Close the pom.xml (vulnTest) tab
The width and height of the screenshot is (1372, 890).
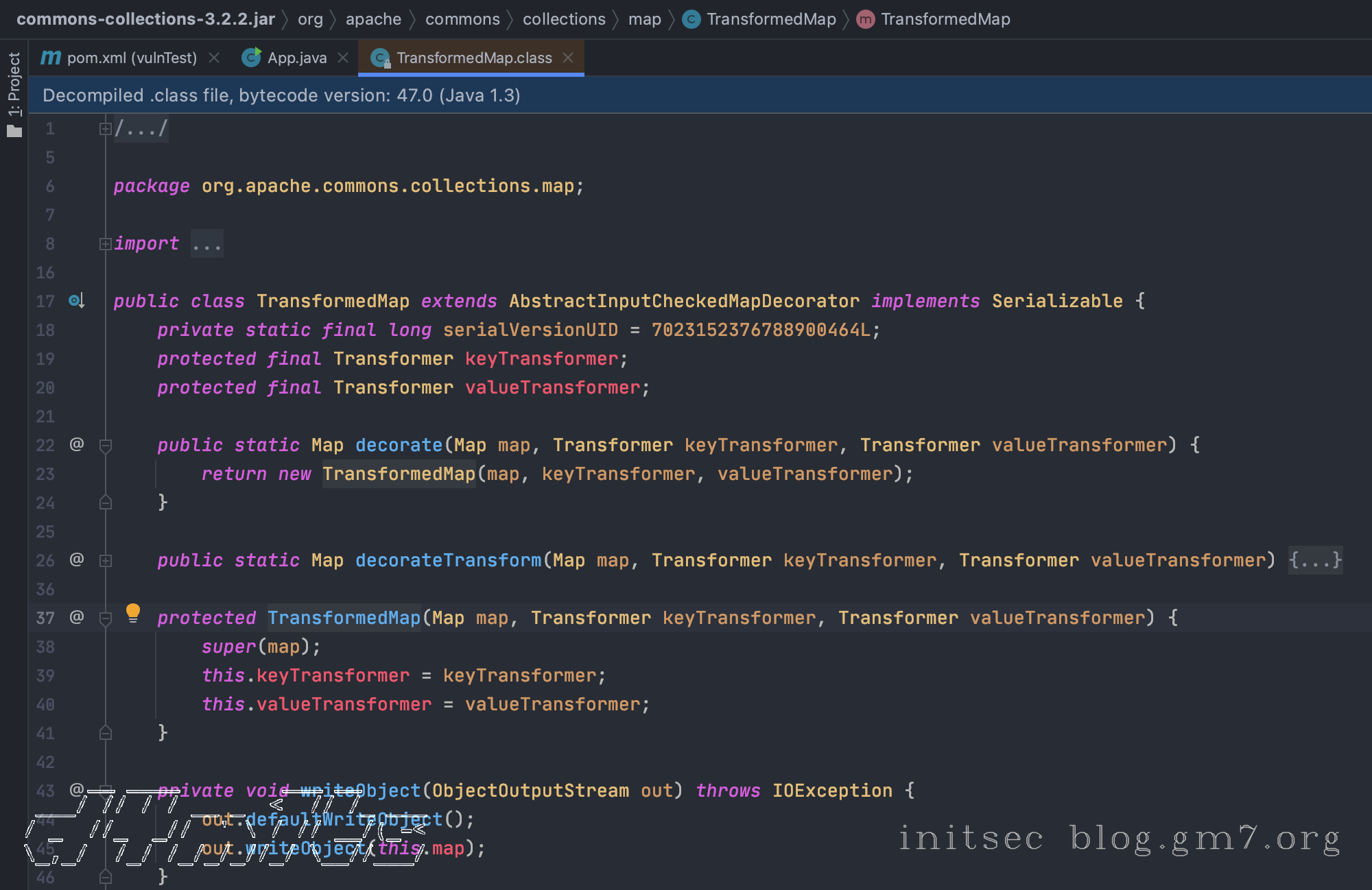pyautogui.click(x=214, y=58)
